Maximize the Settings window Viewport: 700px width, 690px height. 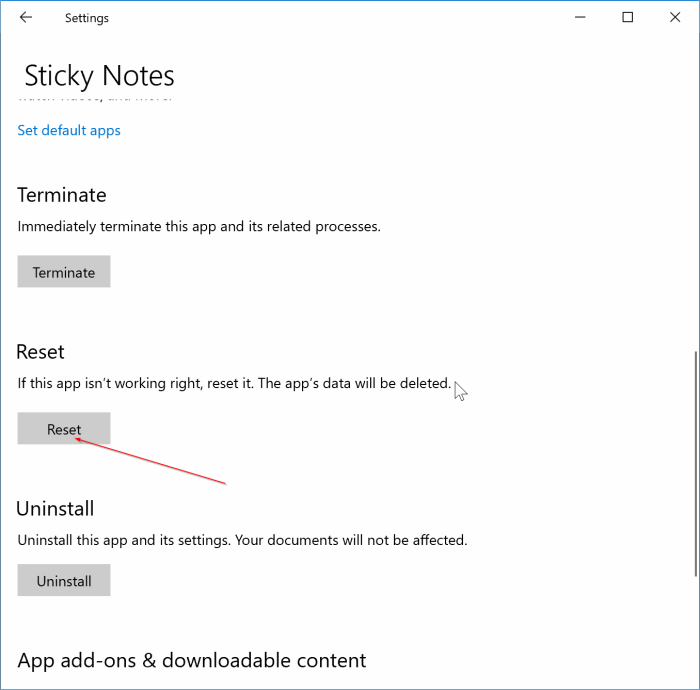628,17
